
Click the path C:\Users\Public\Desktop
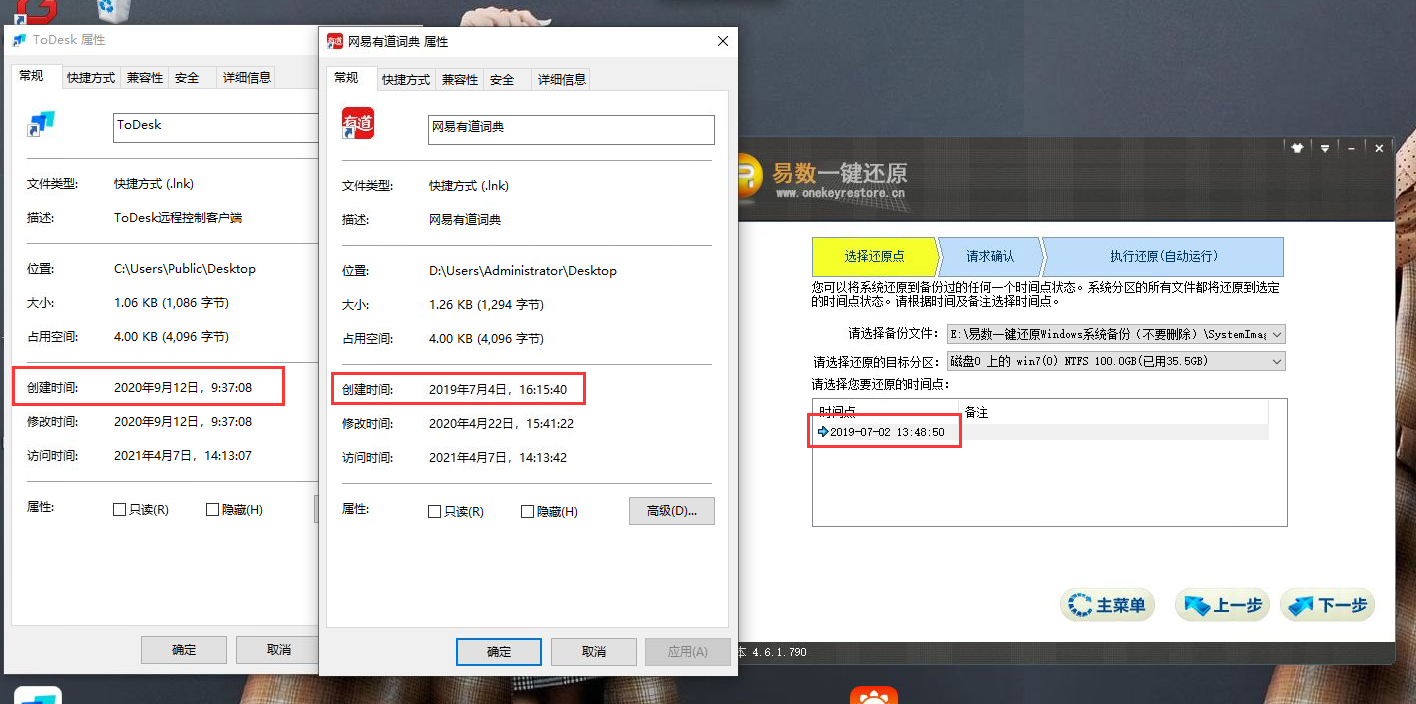(x=185, y=269)
